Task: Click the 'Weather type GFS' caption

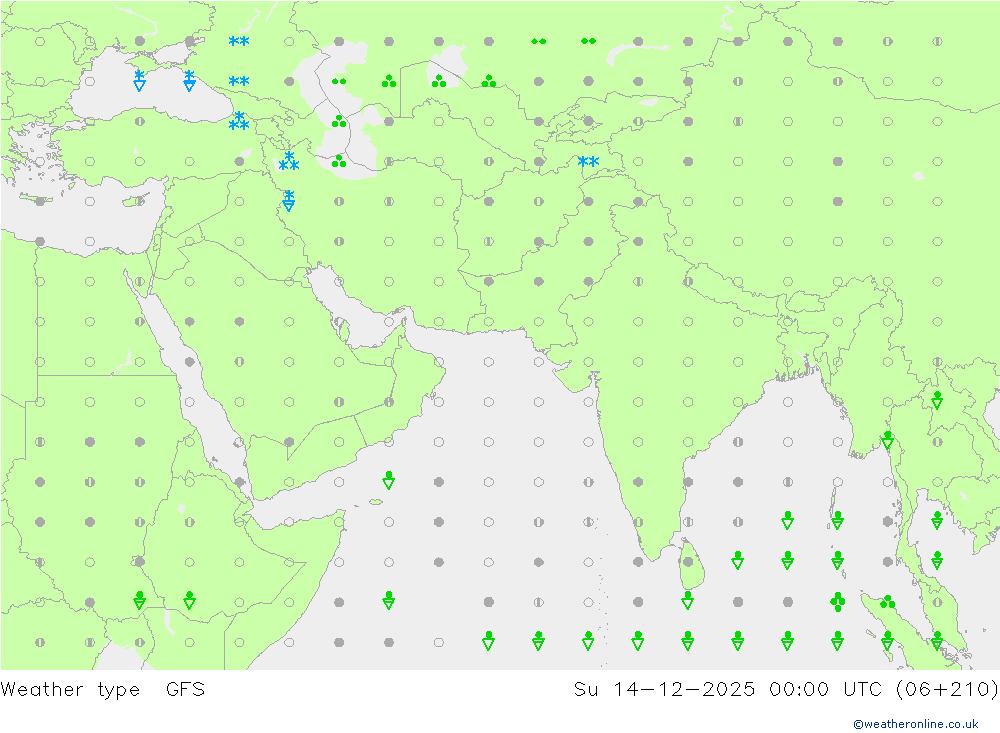Action: point(103,690)
